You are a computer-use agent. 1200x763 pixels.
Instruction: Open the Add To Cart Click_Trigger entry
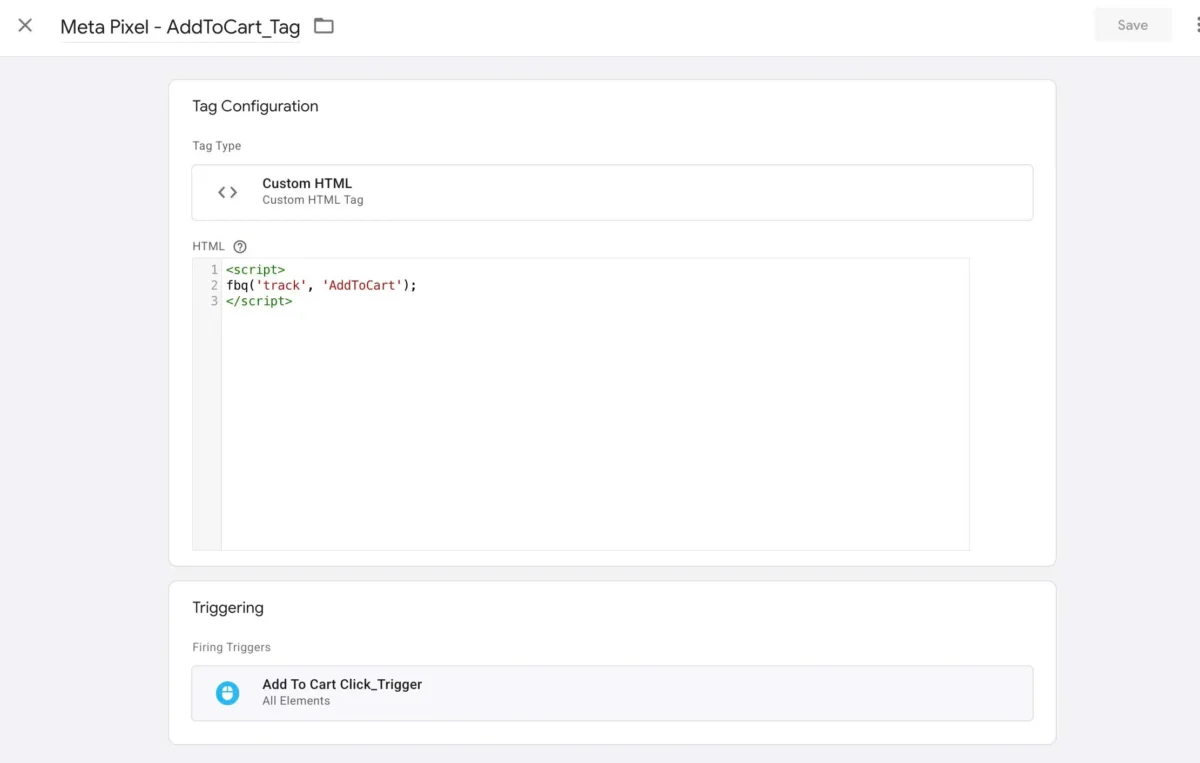pyautogui.click(x=612, y=693)
